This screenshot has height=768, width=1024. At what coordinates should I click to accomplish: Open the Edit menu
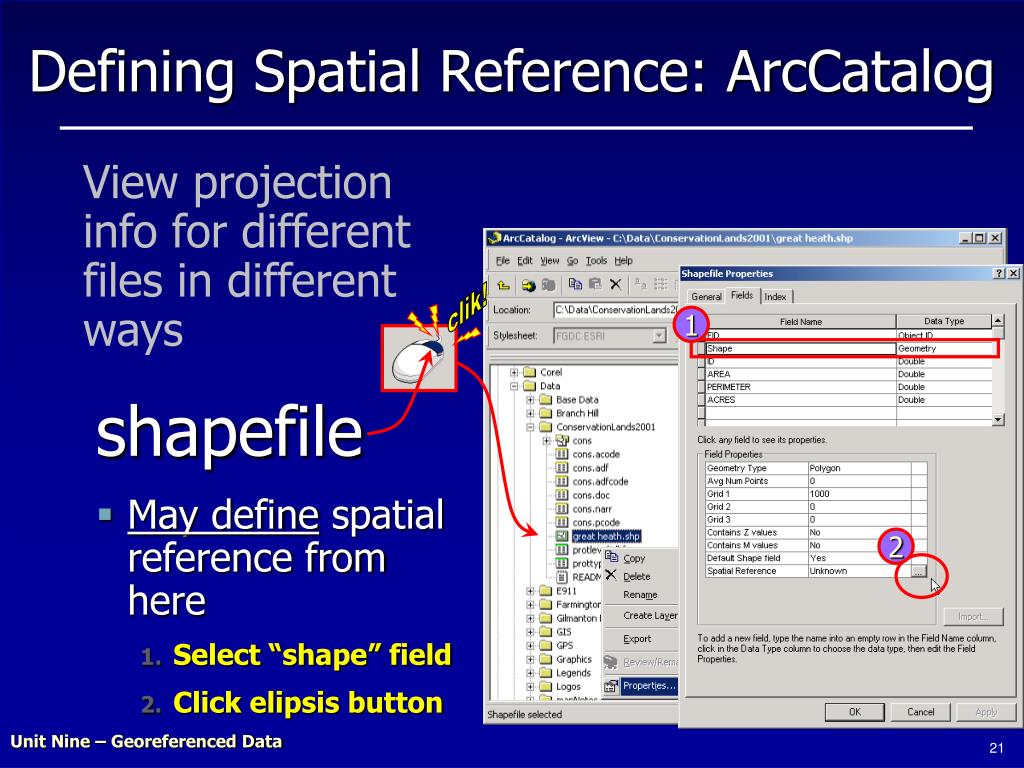tap(524, 261)
